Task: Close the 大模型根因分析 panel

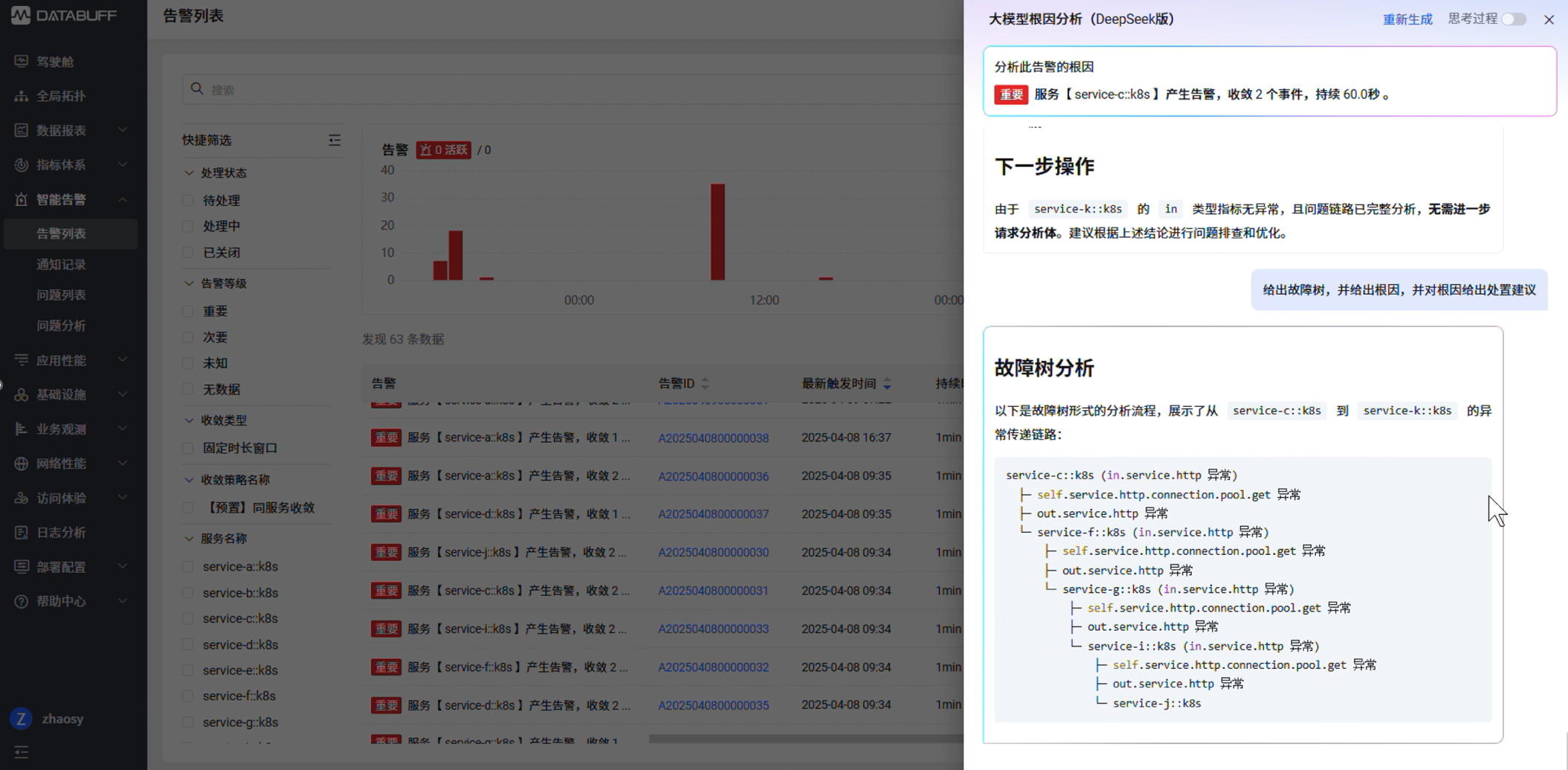Action: click(1549, 19)
